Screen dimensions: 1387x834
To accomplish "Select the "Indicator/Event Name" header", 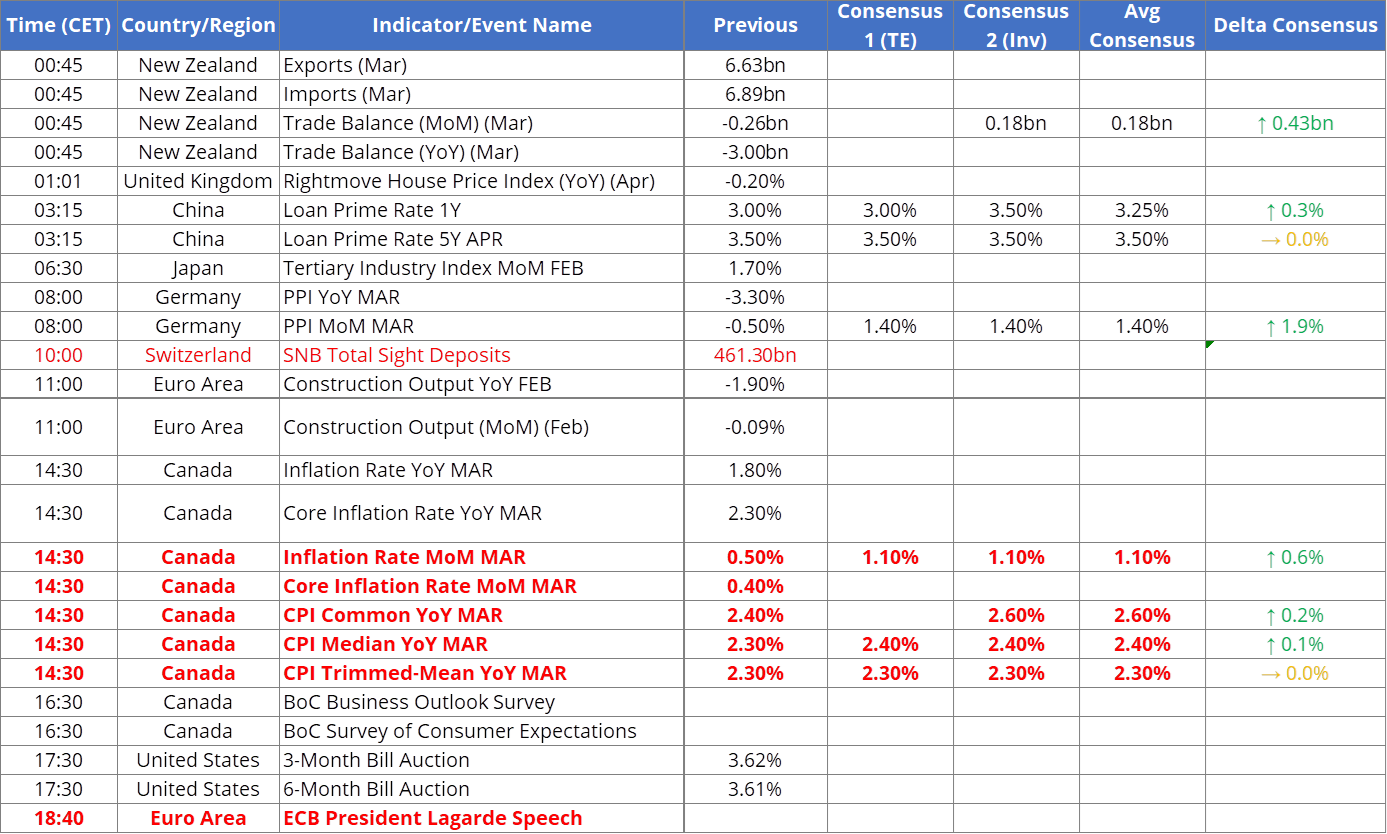I will pyautogui.click(x=482, y=25).
